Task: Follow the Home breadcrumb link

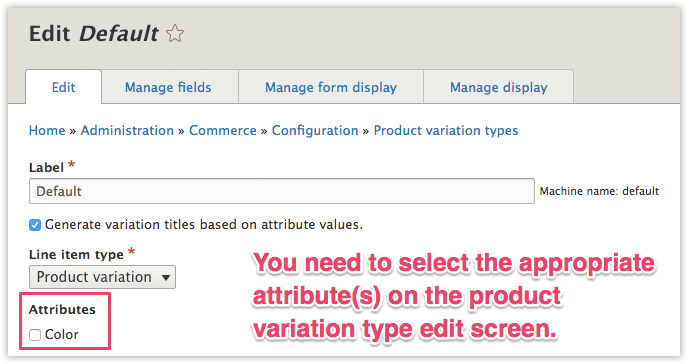Action: 47,130
